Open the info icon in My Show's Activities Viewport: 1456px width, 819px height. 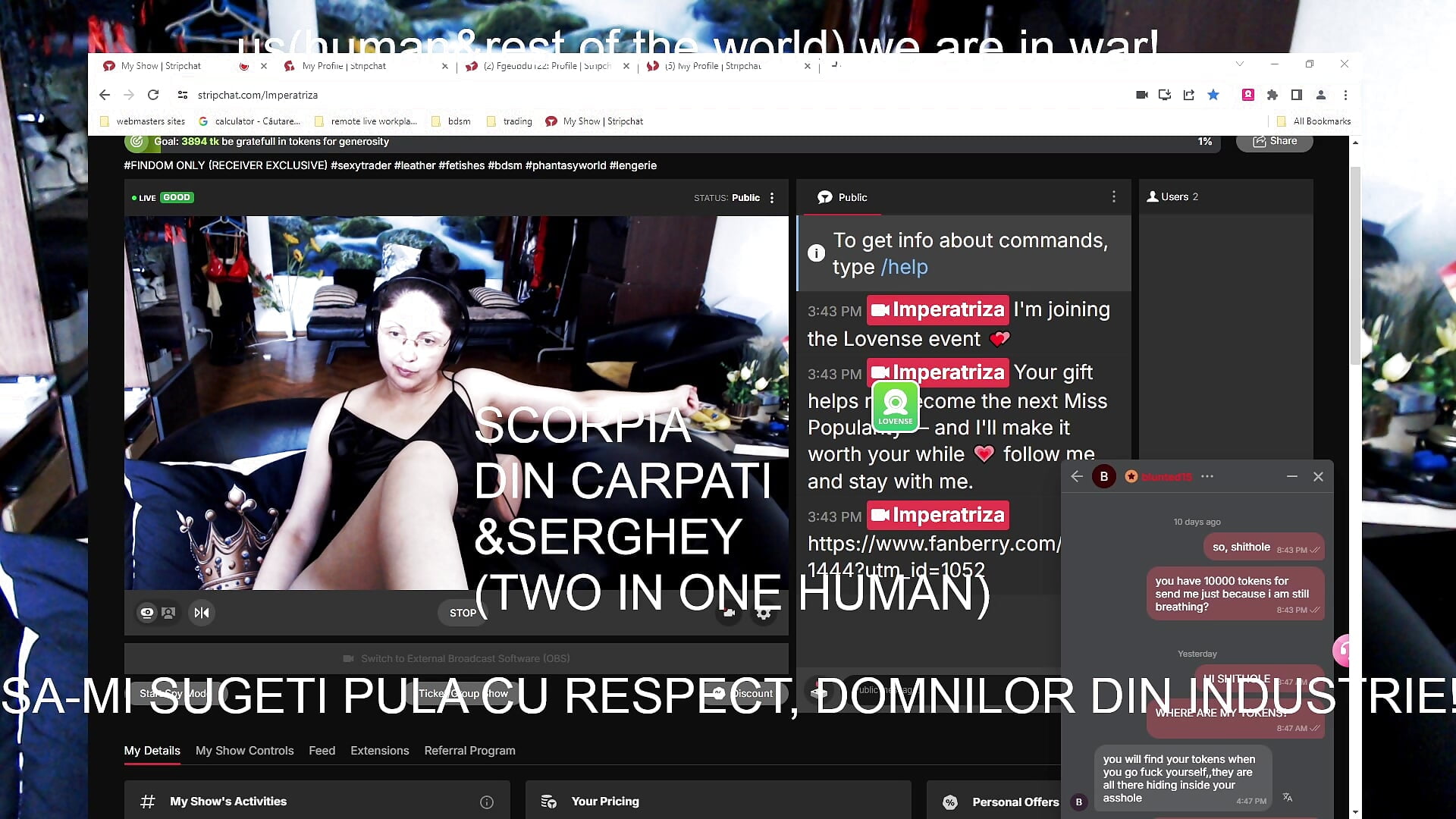(x=487, y=802)
